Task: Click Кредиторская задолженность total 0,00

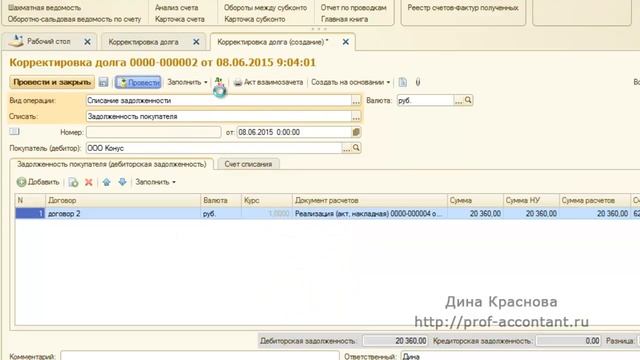Action: pyautogui.click(x=569, y=340)
